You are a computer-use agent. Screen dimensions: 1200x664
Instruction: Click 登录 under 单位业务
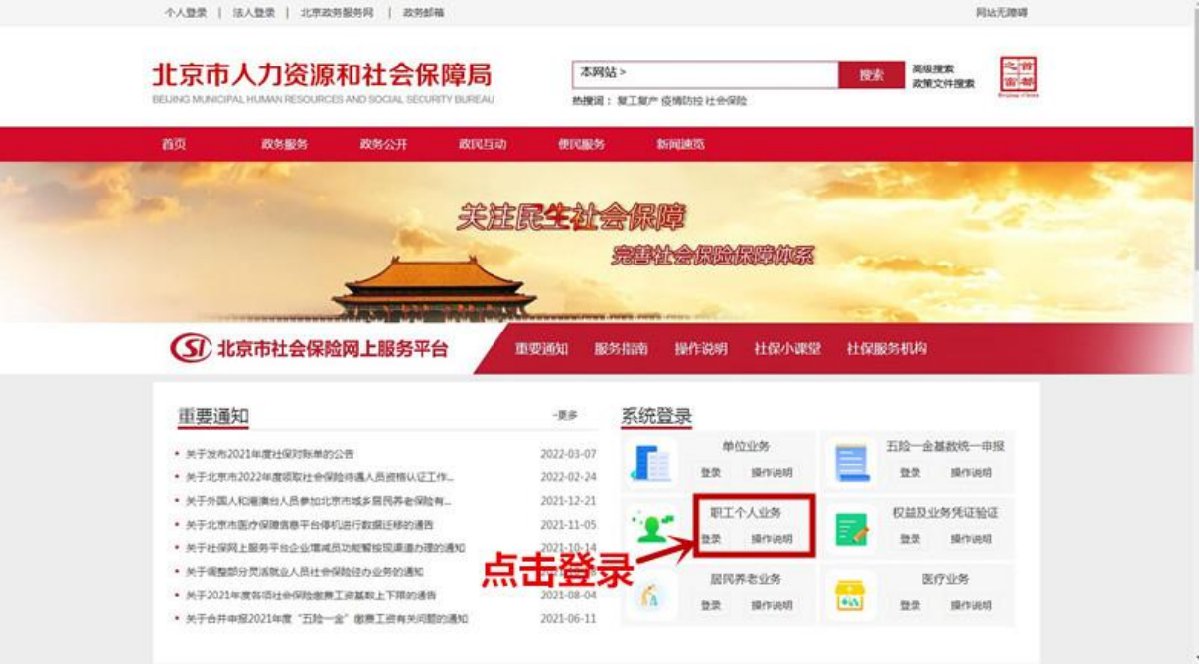click(x=711, y=473)
